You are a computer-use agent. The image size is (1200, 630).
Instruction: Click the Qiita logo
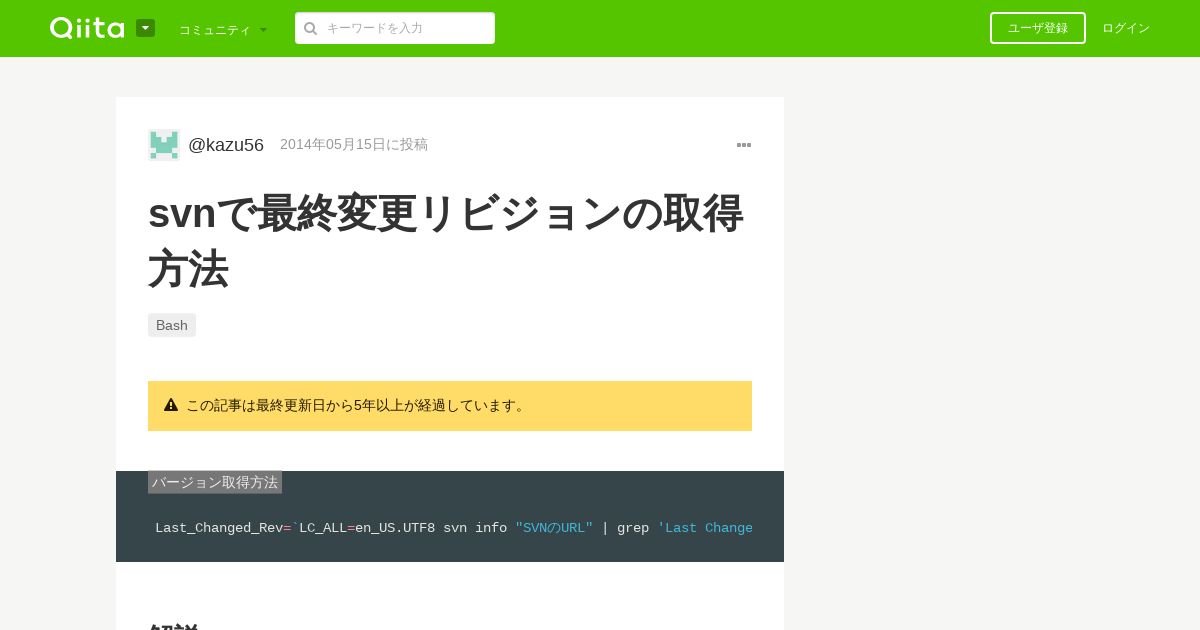[87, 28]
